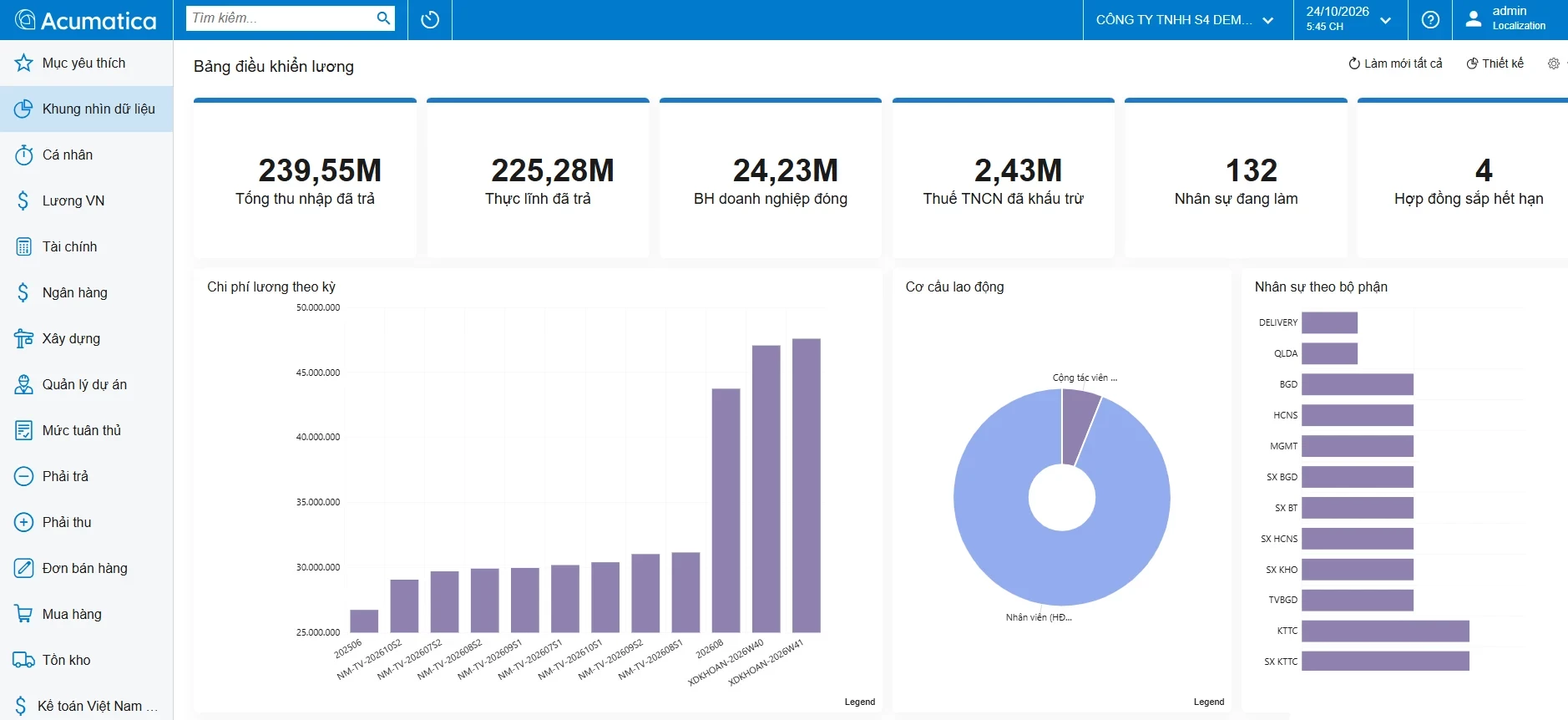Click the Mức tuân thủ checklist icon

[23, 430]
